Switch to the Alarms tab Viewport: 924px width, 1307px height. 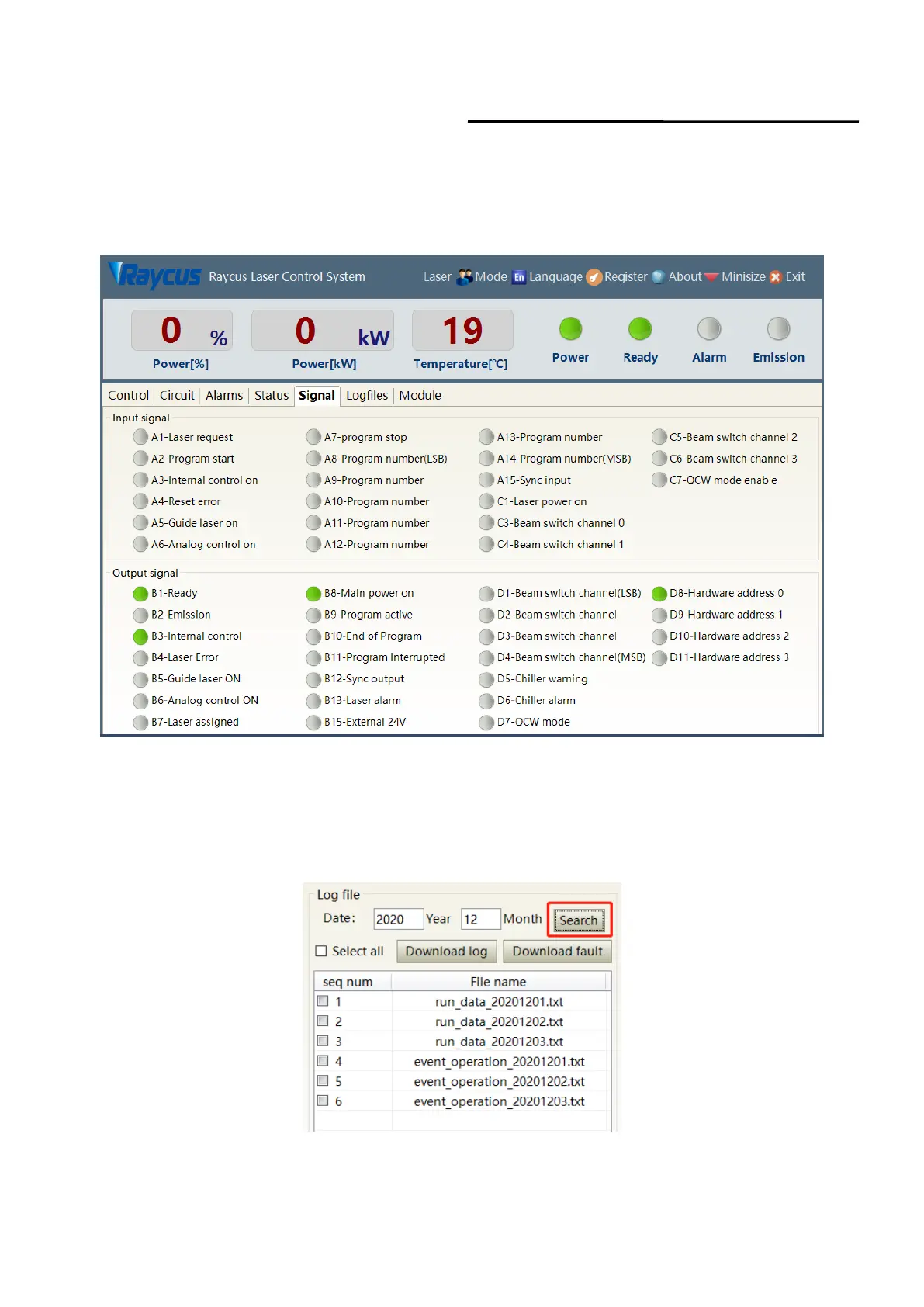[x=224, y=395]
